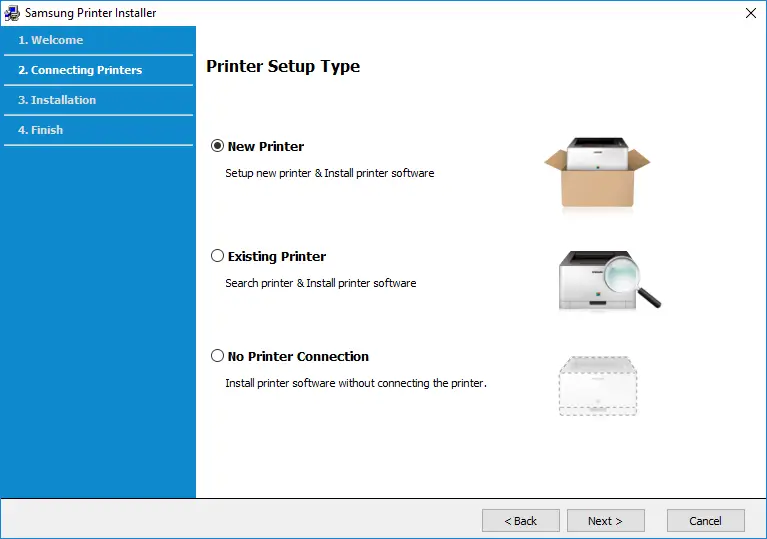This screenshot has width=767, height=539.
Task: Close the Samsung Printer Installer window
Action: (x=750, y=13)
